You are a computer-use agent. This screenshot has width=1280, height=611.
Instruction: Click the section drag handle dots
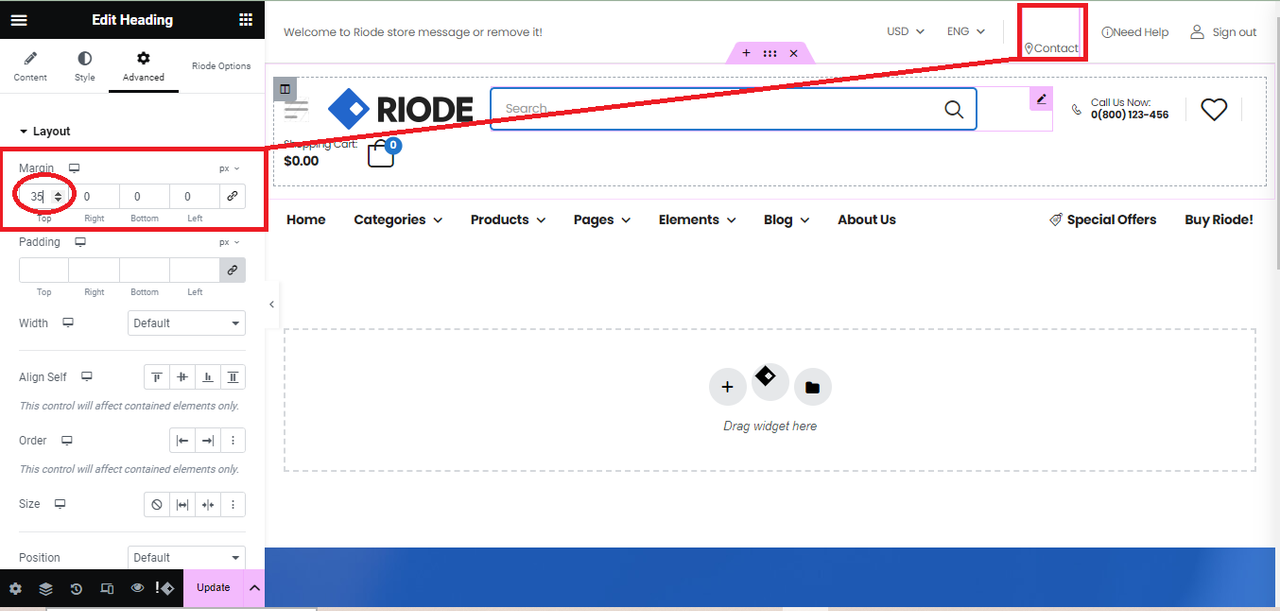pyautogui.click(x=770, y=53)
